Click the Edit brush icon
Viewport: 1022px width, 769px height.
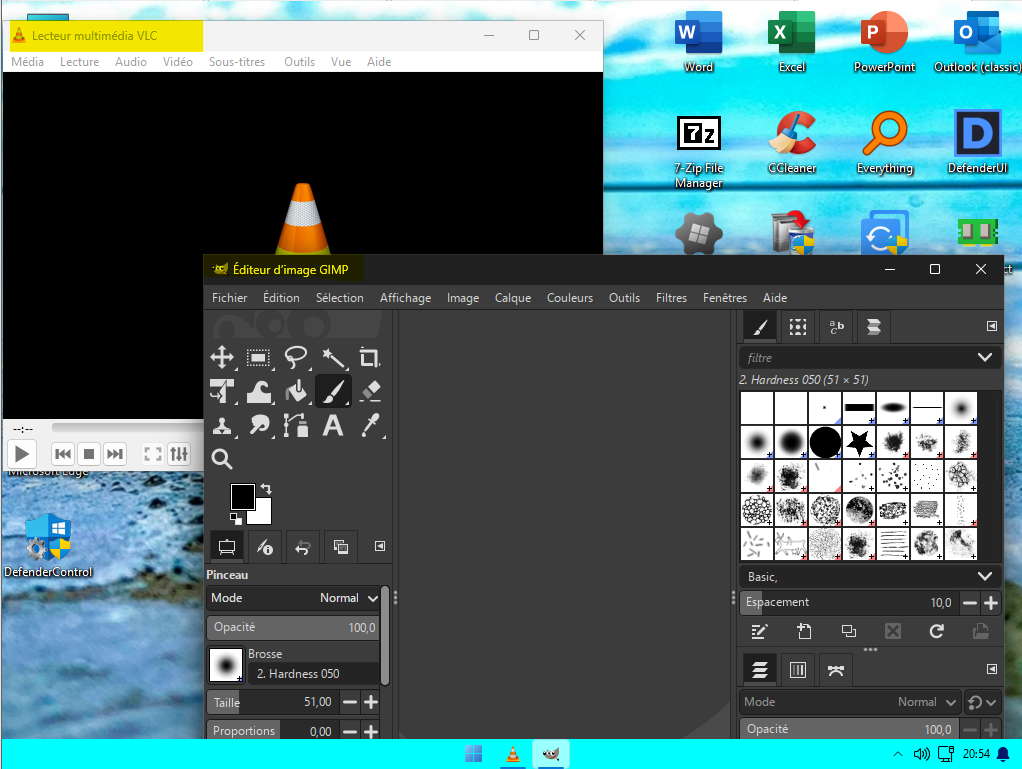click(759, 631)
